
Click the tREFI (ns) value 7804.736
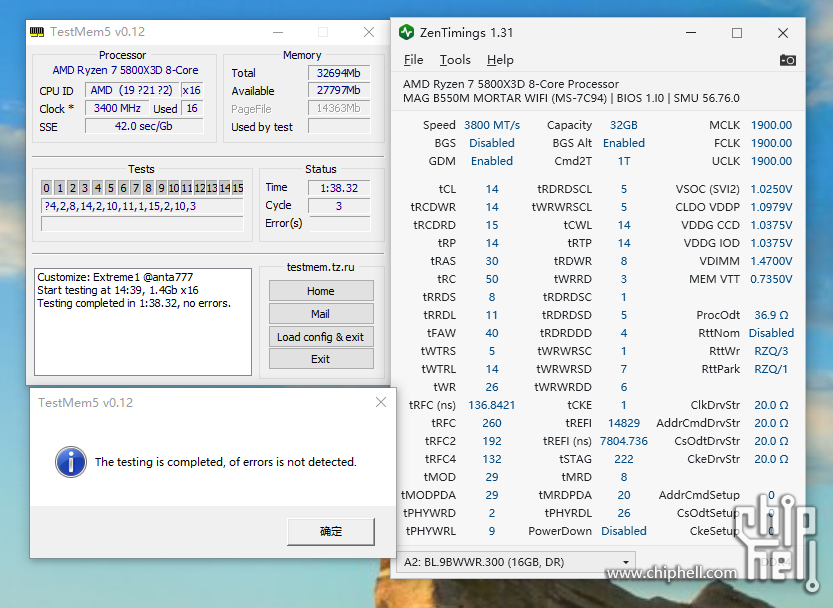(x=624, y=441)
